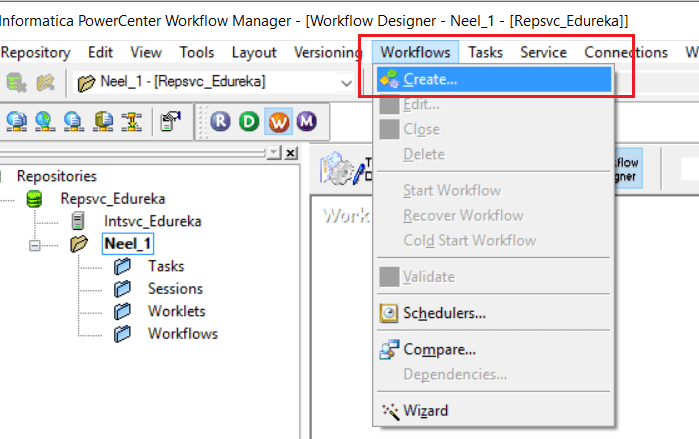Open the Connections menu
The width and height of the screenshot is (699, 439).
[x=626, y=53]
